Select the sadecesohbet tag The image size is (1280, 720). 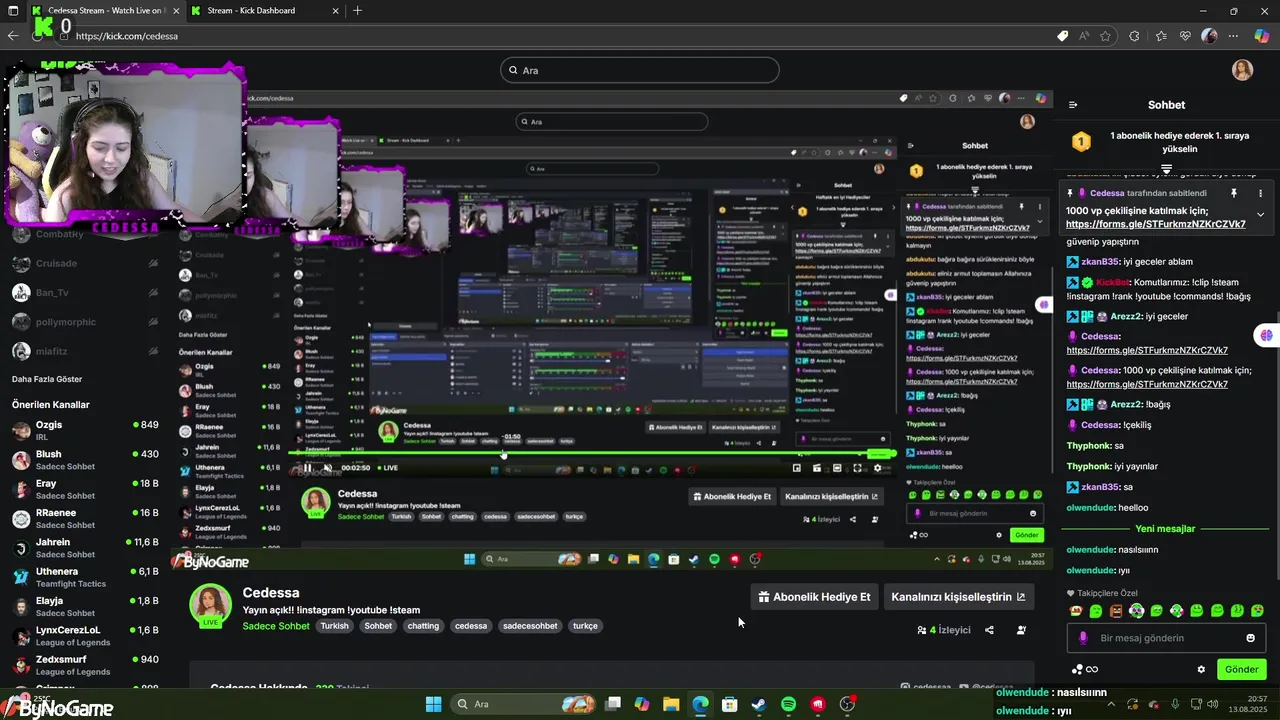coord(530,626)
